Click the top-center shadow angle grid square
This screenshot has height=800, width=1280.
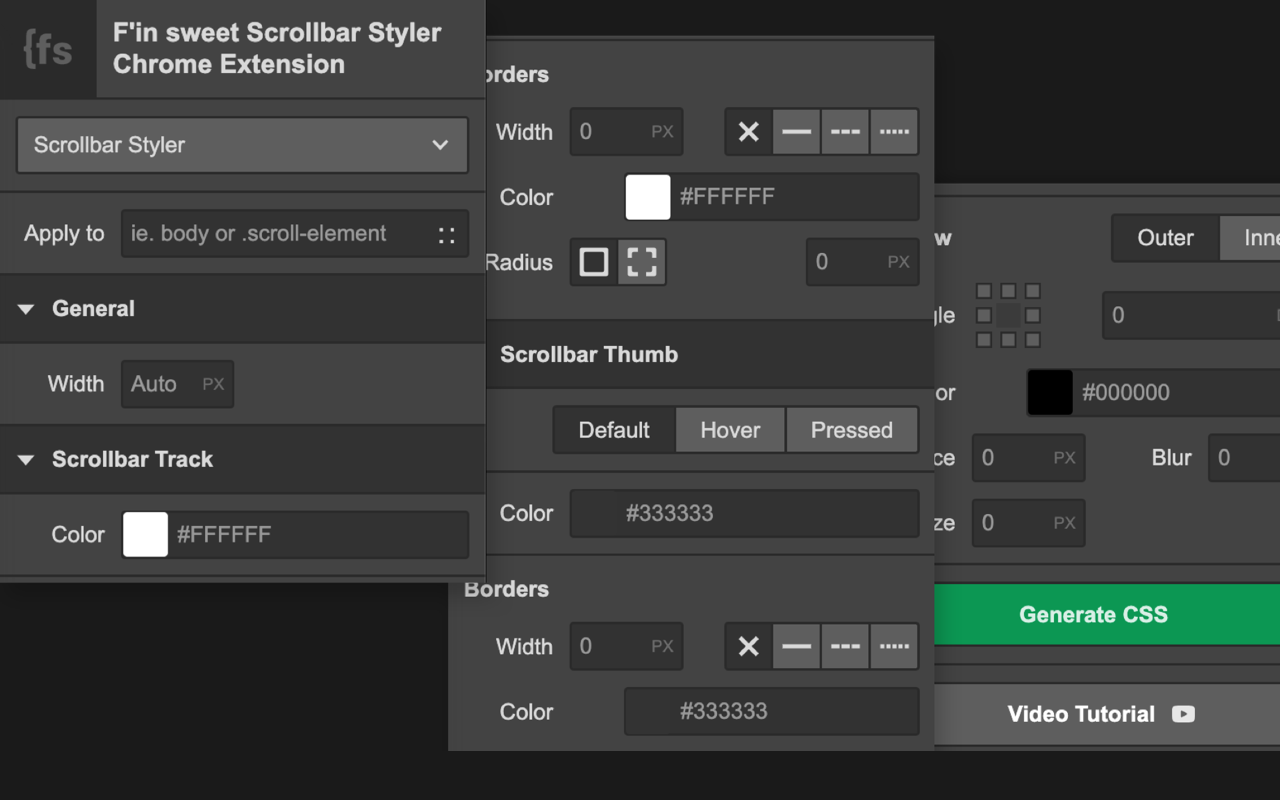tap(1008, 291)
